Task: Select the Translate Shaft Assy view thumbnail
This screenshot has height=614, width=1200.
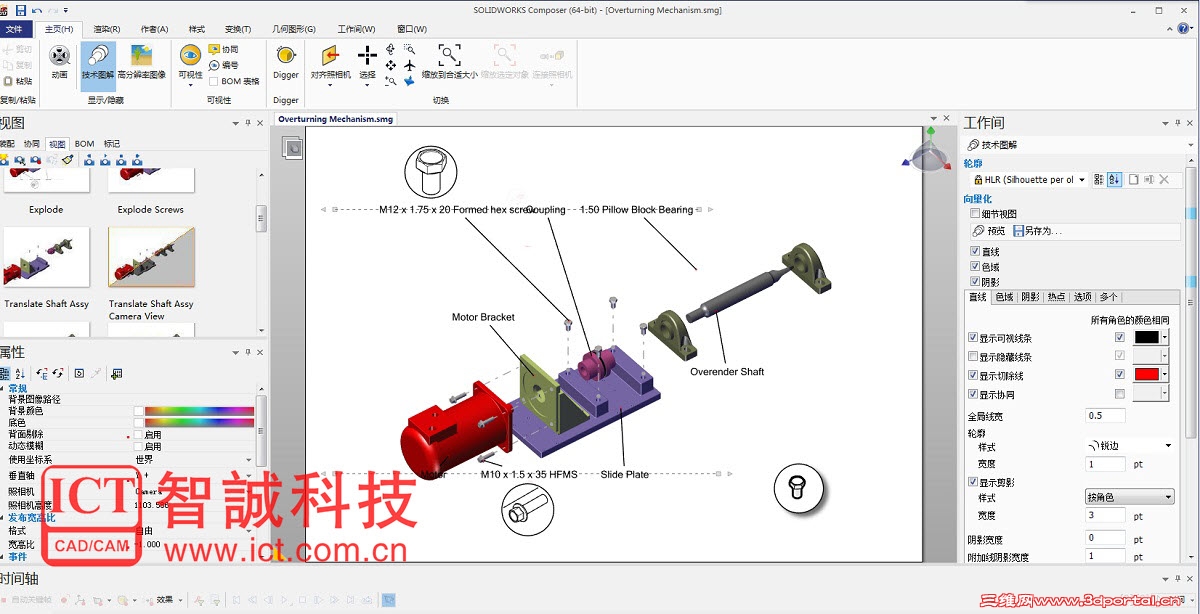Action: tap(46, 258)
